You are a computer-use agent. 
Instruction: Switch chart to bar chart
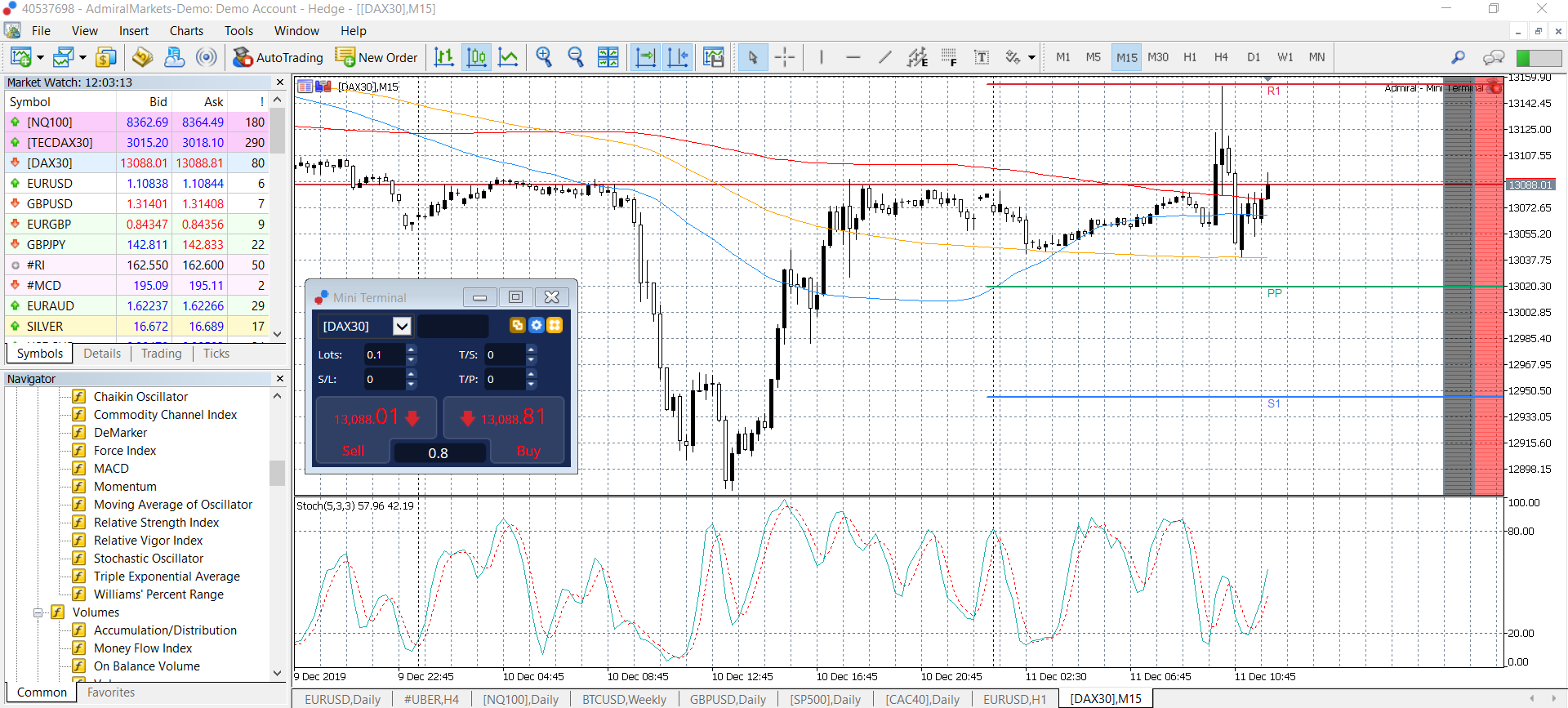pyautogui.click(x=444, y=57)
